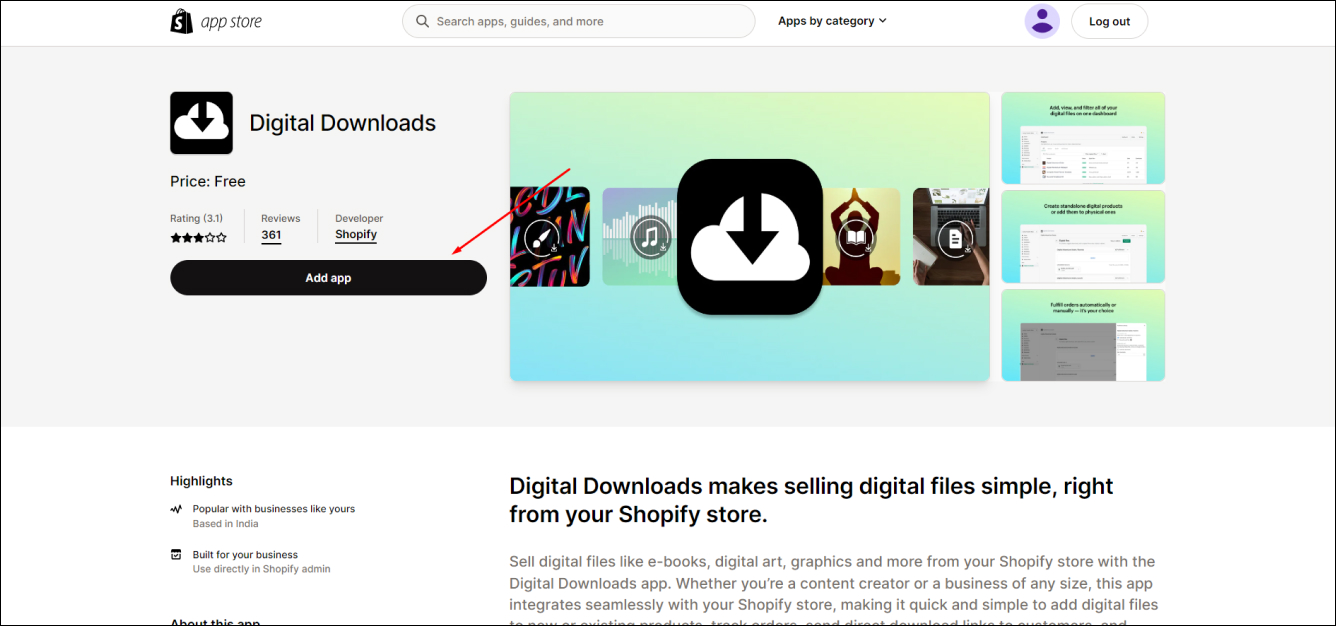Click the Digital Downloads makes selling headline

click(811, 500)
